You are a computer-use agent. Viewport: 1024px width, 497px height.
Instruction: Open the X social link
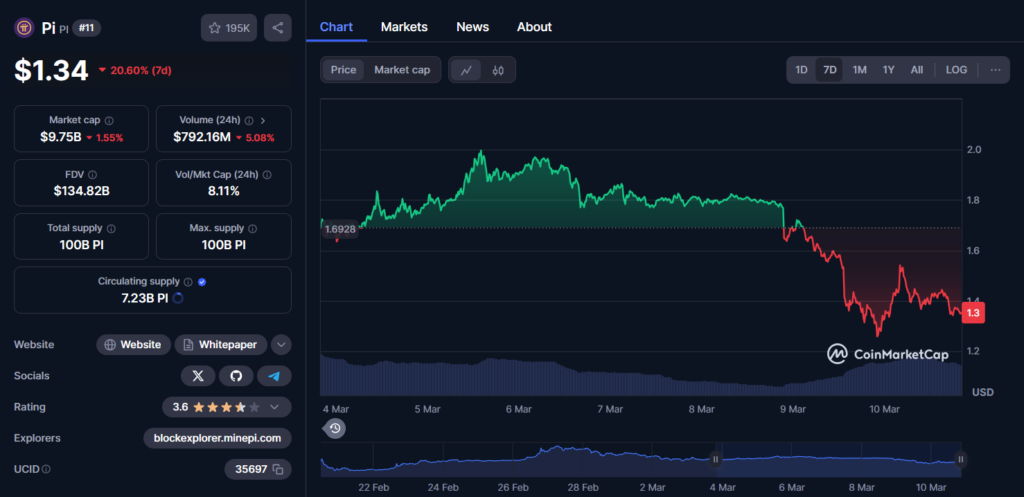coord(199,376)
